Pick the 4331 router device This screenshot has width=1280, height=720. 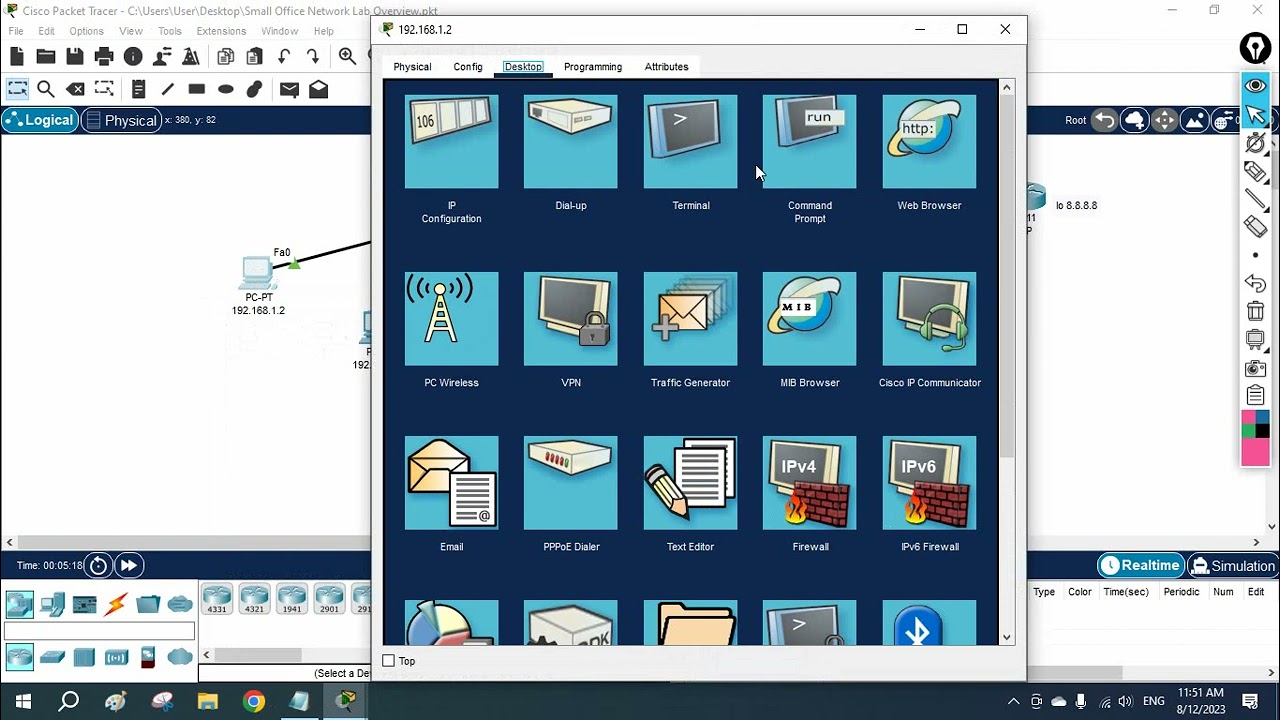click(216, 599)
